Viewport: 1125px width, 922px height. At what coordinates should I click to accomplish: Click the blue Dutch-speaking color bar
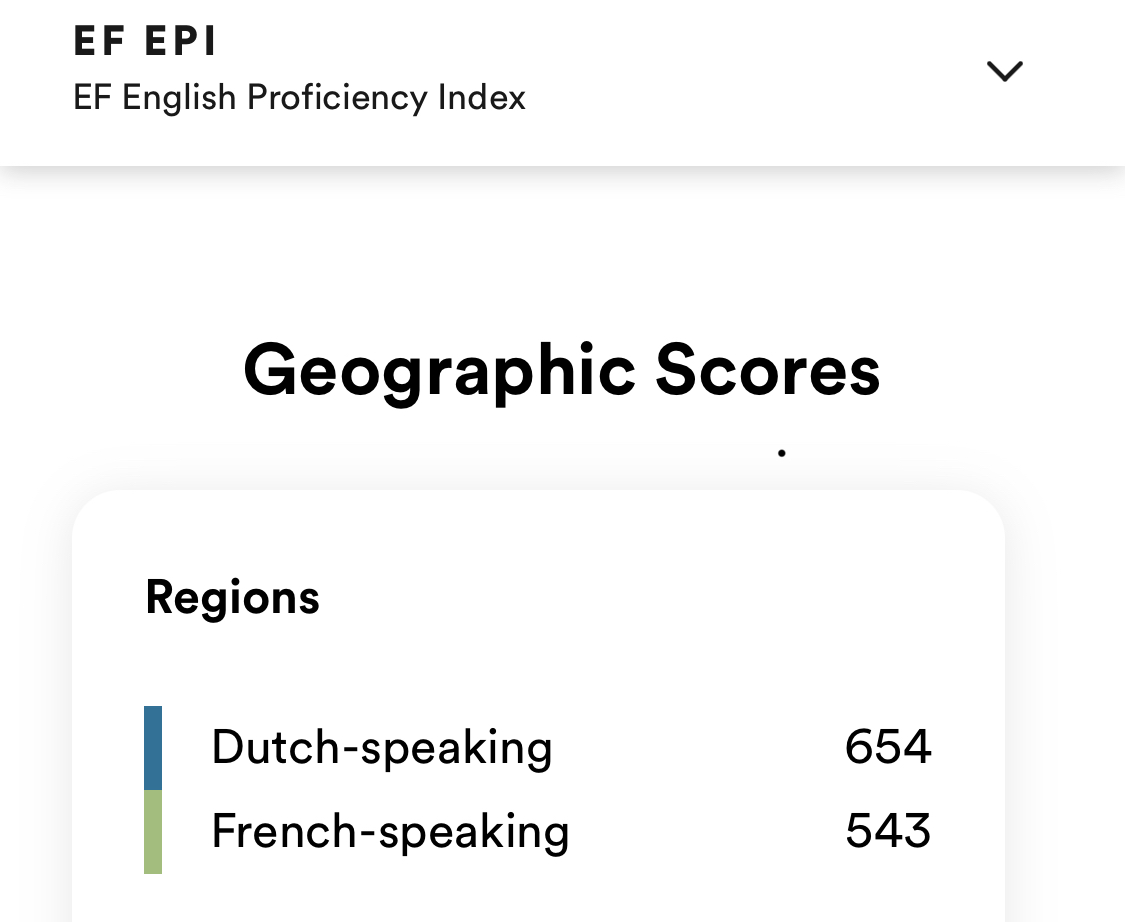(153, 748)
